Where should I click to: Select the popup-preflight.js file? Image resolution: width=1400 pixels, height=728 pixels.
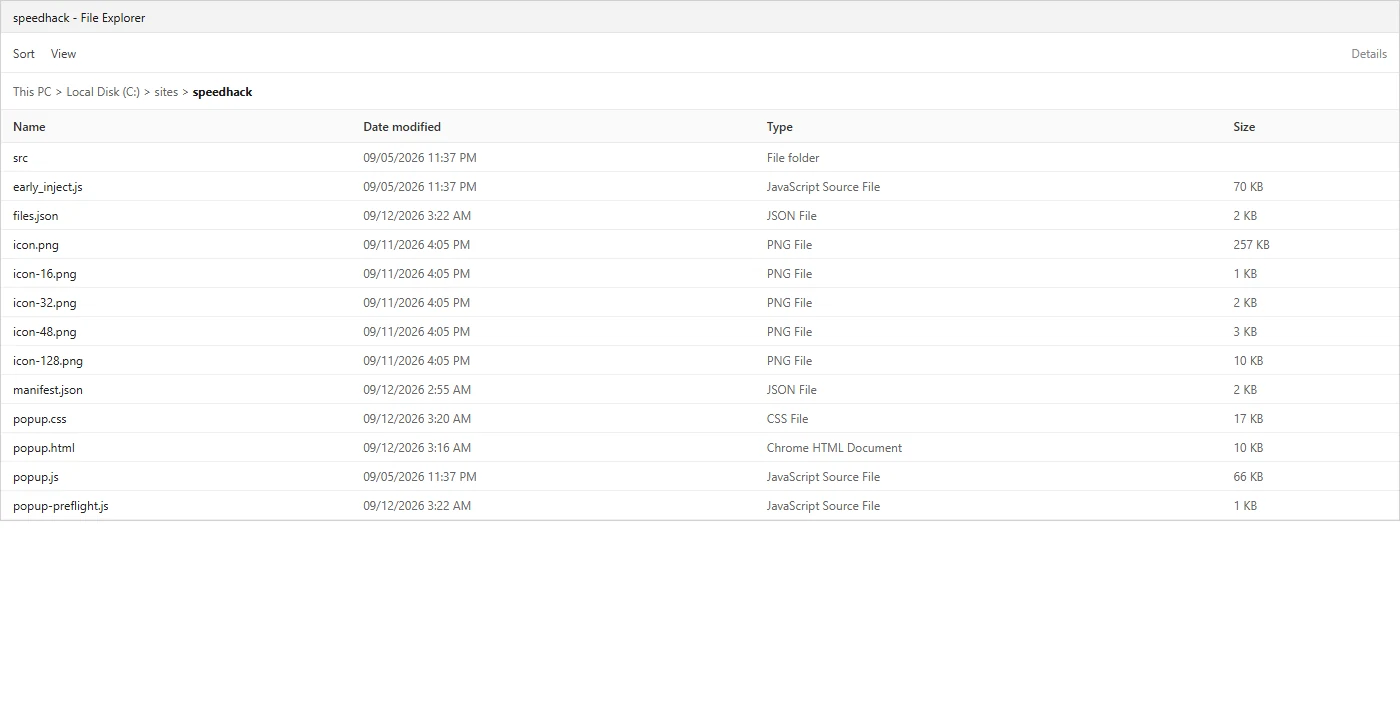(700, 506)
